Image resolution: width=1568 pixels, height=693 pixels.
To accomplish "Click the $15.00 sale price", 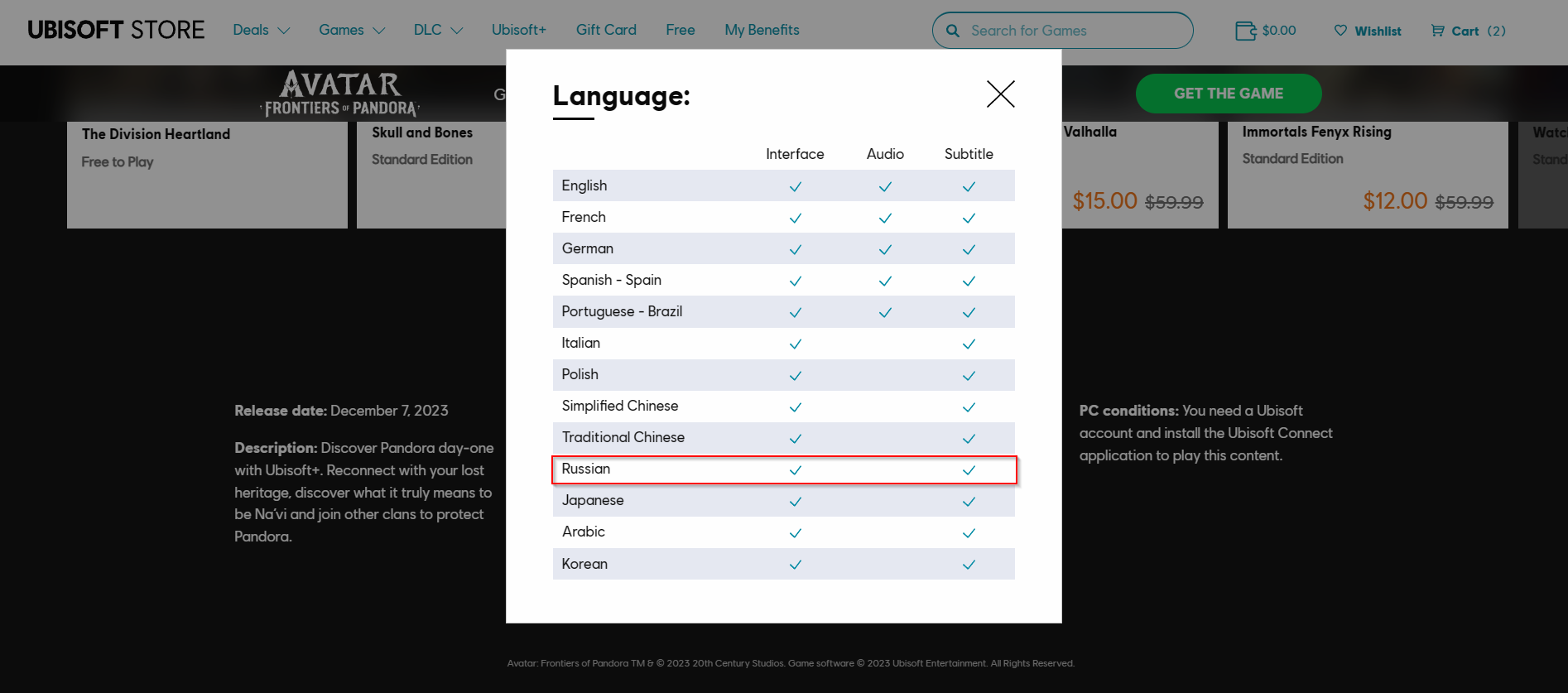I will pos(1104,201).
